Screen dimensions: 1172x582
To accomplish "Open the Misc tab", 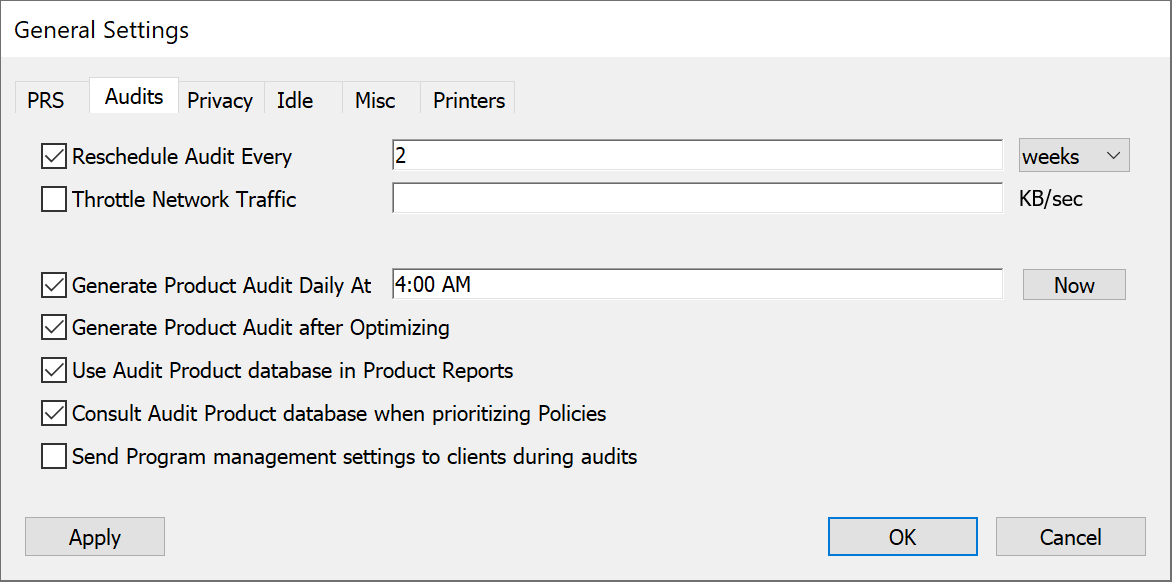I will coord(381,99).
